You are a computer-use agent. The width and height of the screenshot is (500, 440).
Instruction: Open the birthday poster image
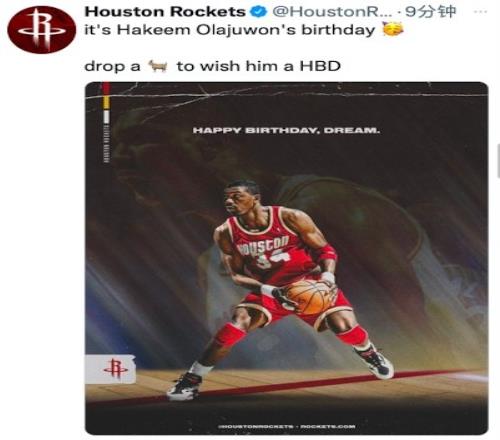[287, 258]
